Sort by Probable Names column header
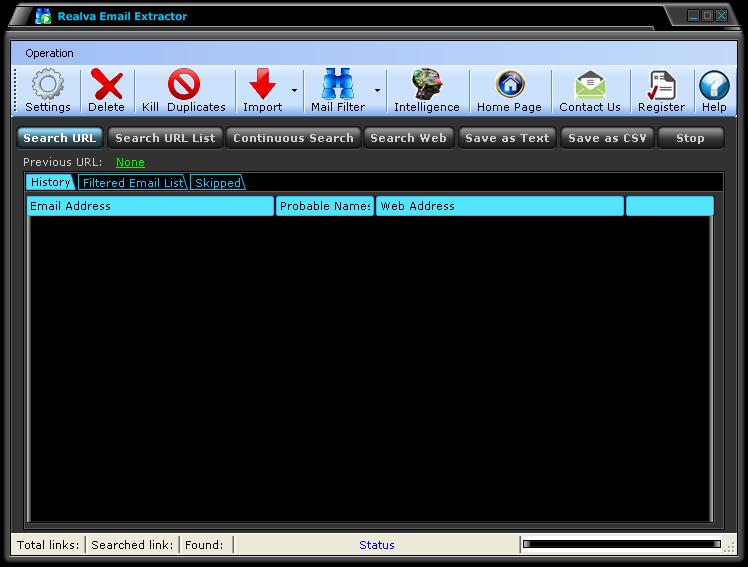748x567 pixels. pos(325,206)
